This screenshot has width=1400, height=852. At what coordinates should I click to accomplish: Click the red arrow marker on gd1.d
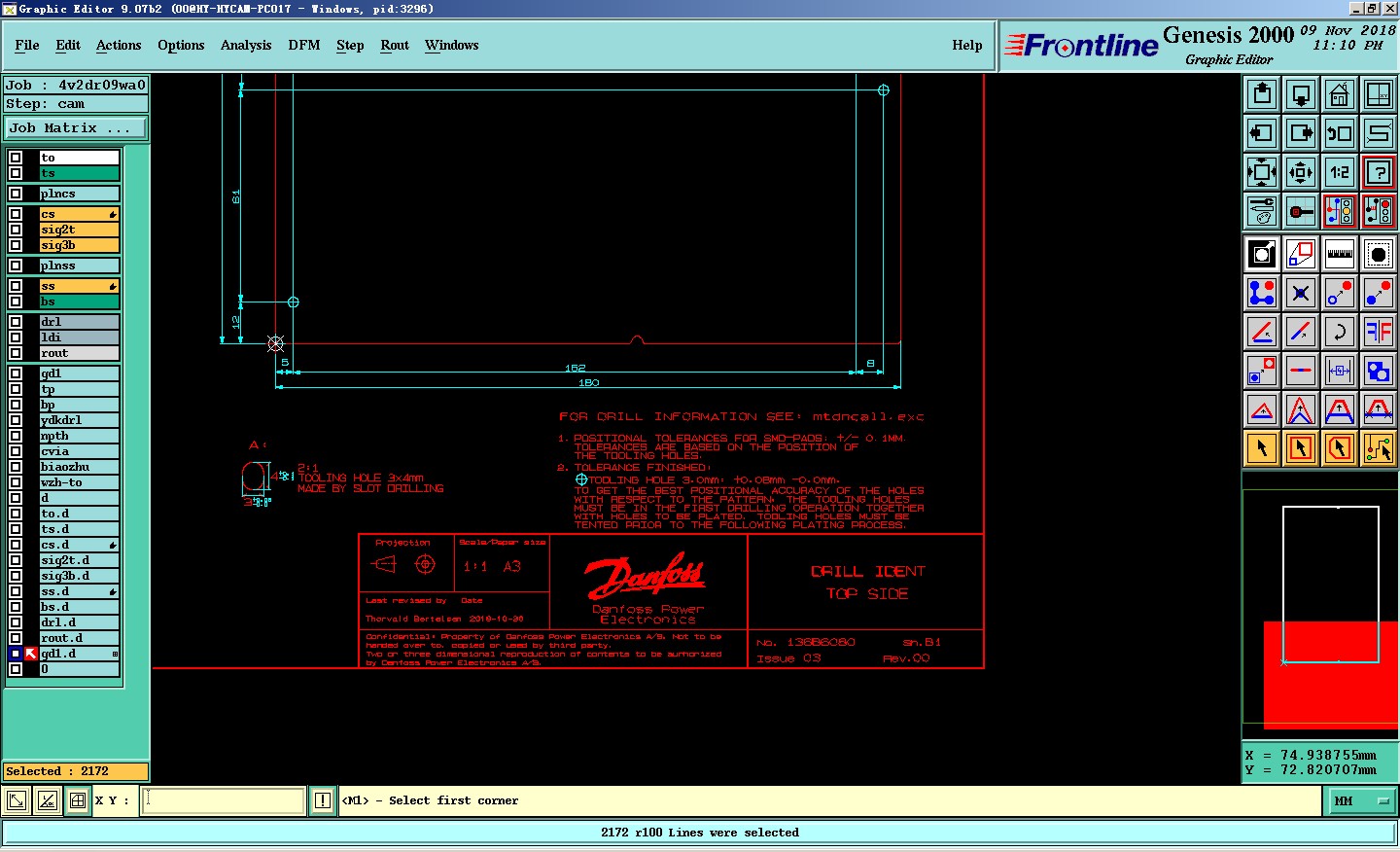click(x=31, y=654)
